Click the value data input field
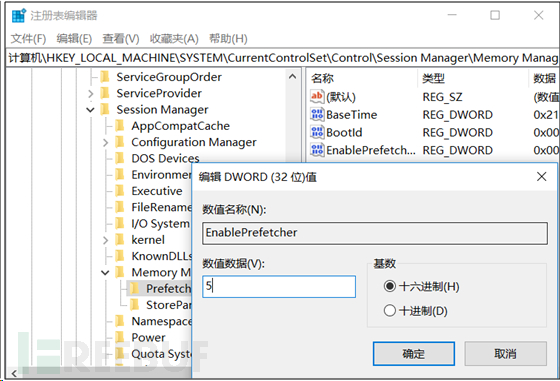 [279, 286]
